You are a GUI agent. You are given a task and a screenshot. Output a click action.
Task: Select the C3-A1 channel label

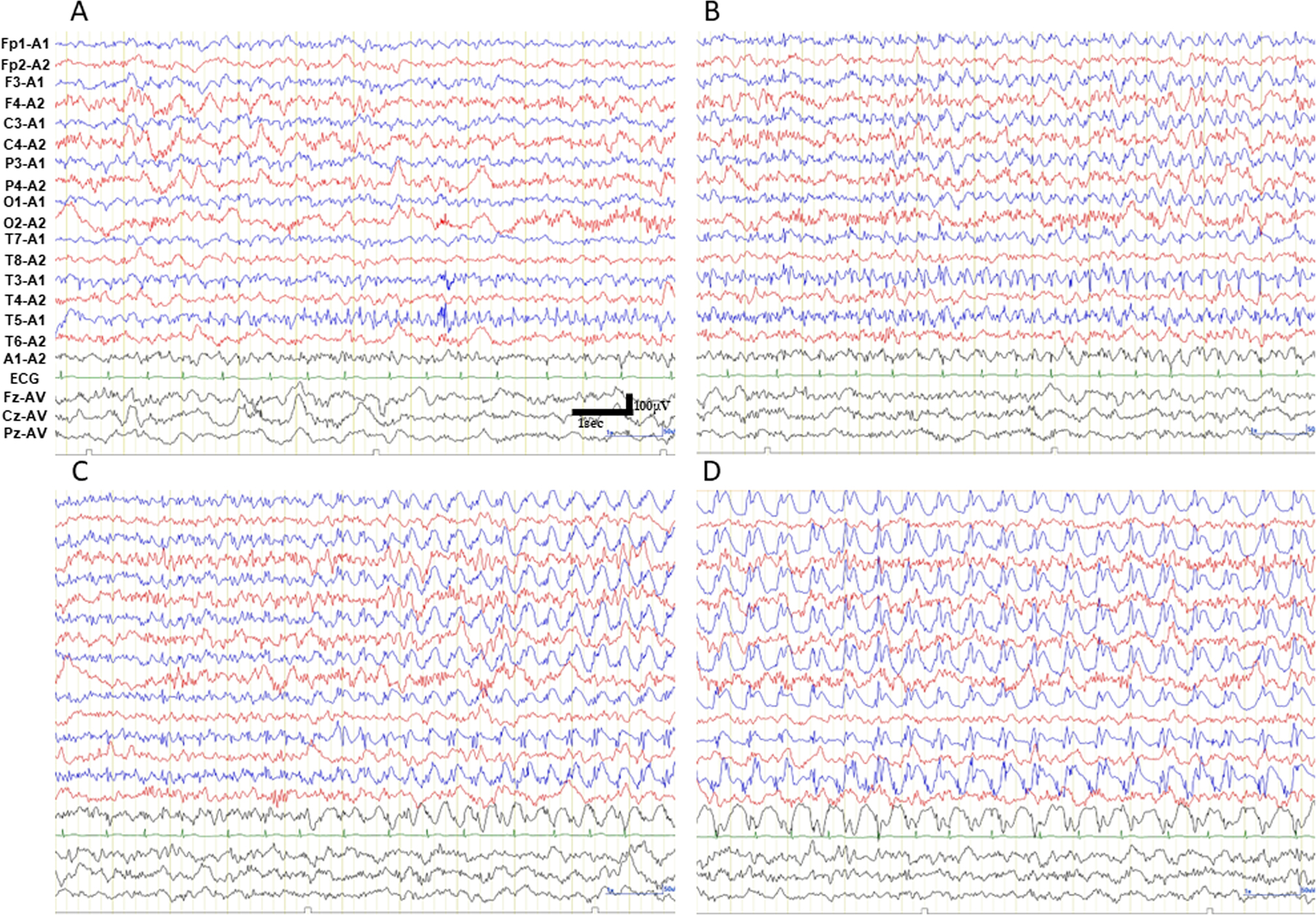(x=25, y=123)
